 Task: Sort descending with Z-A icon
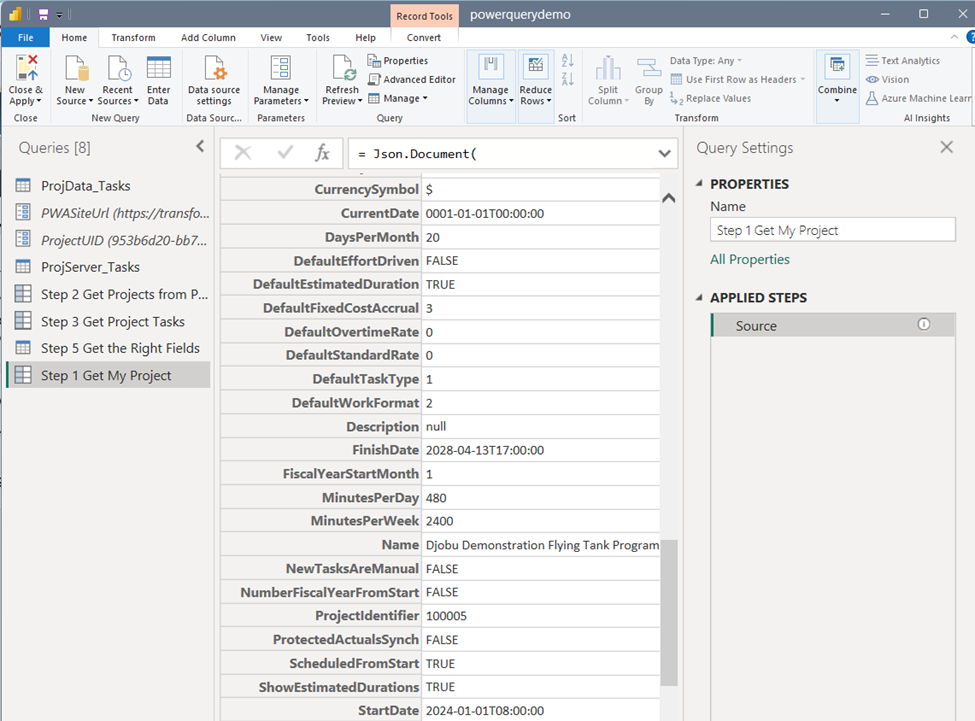pyautogui.click(x=567, y=80)
